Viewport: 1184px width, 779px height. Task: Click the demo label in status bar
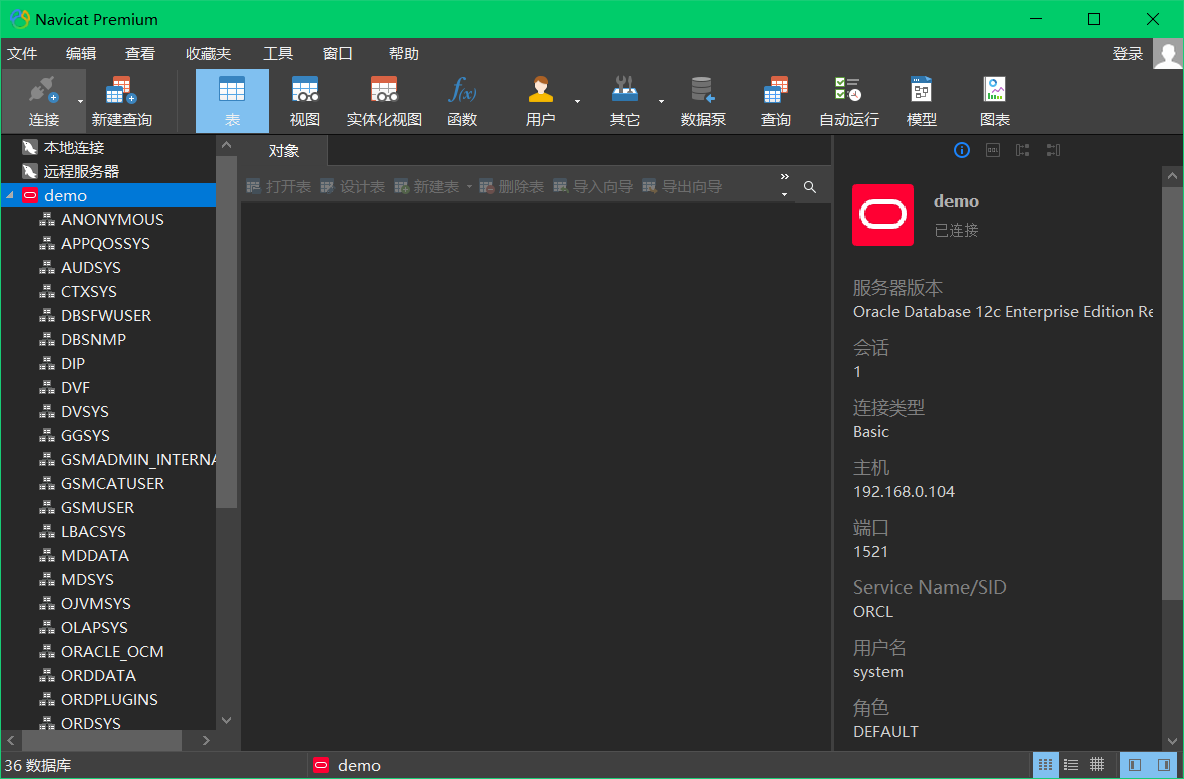pos(359,765)
